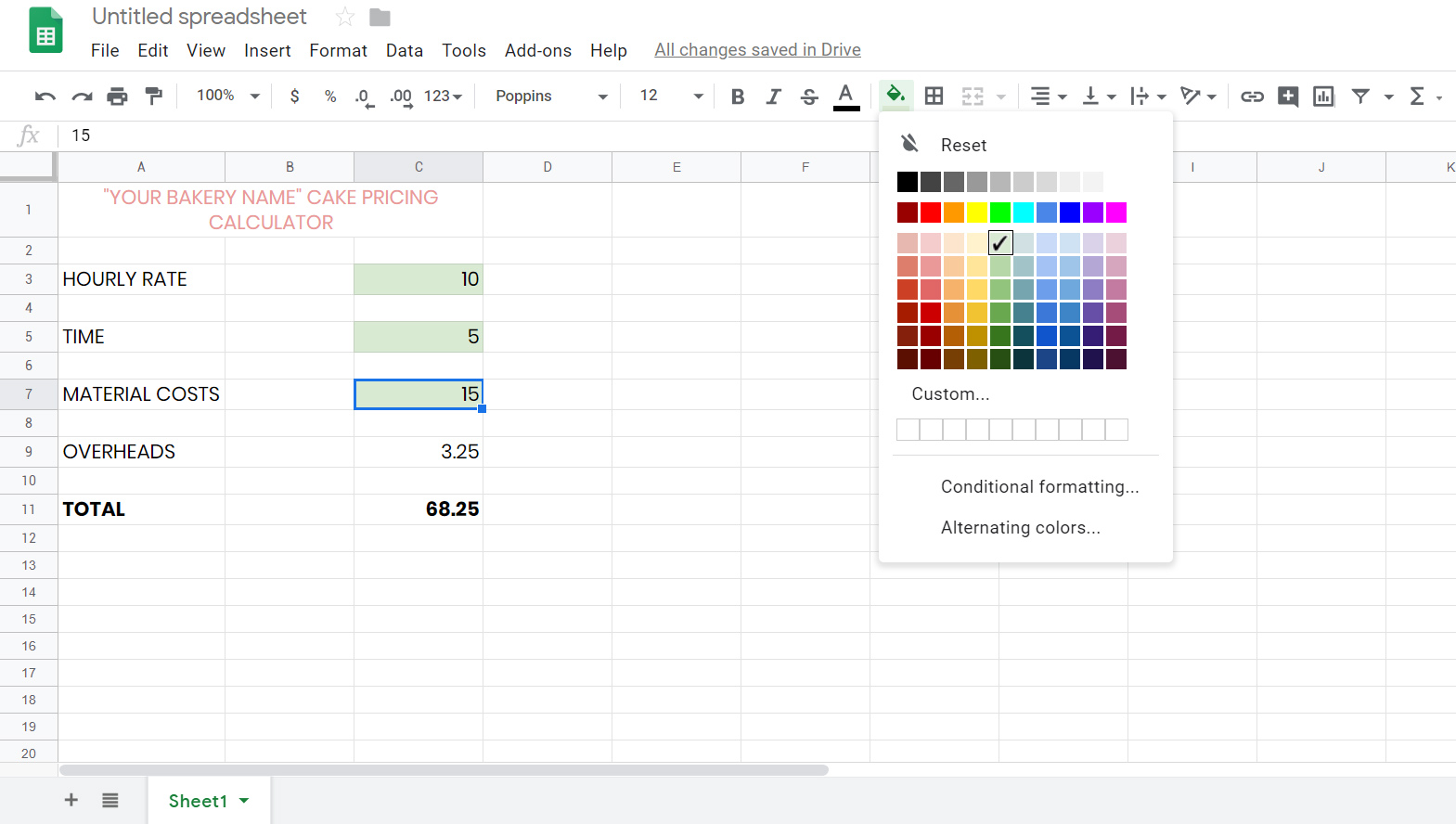Viewport: 1456px width, 824px height.
Task: Pick the magenta color swatch
Action: (1116, 212)
